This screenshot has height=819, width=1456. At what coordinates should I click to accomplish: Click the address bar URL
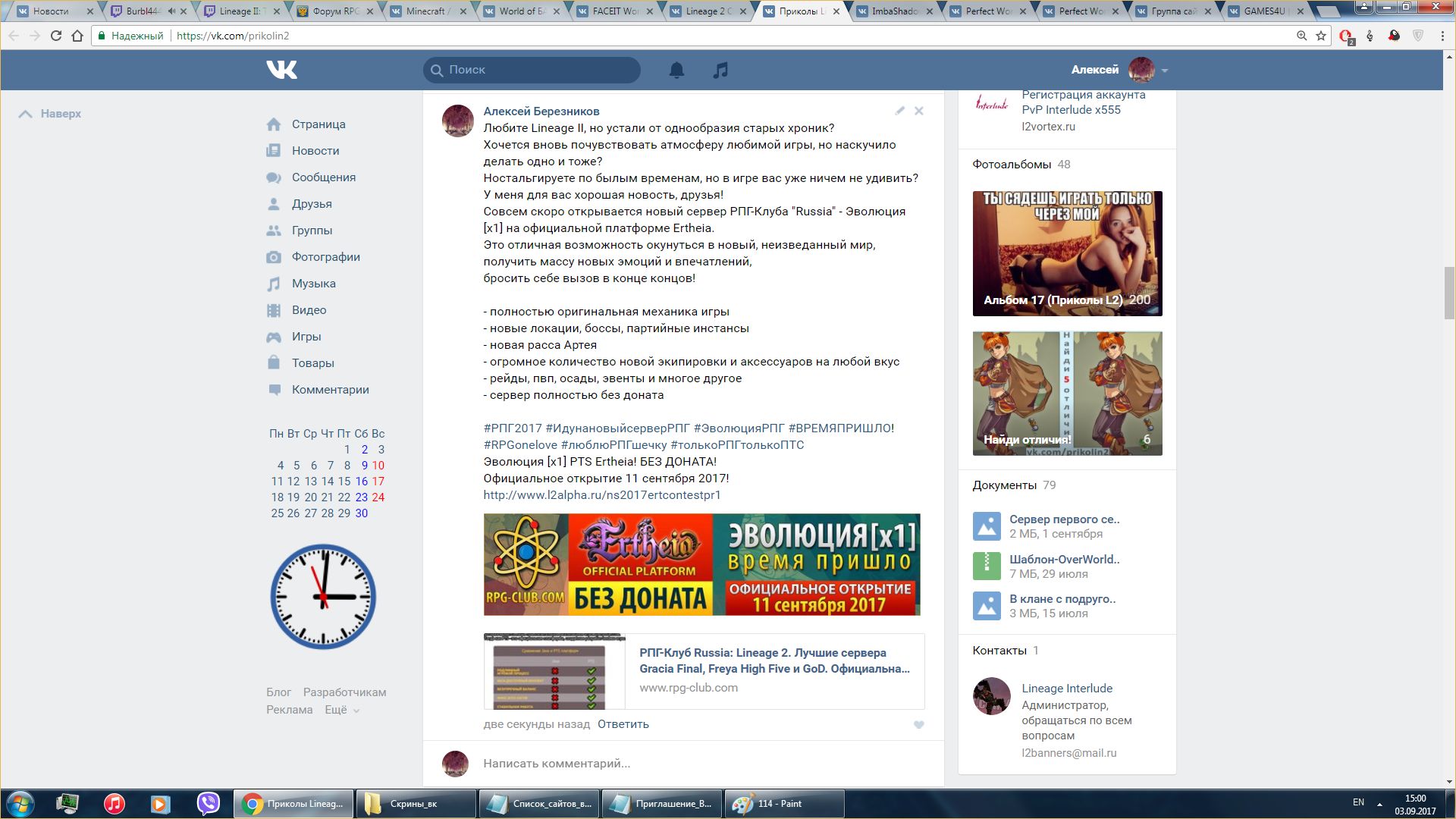(232, 36)
